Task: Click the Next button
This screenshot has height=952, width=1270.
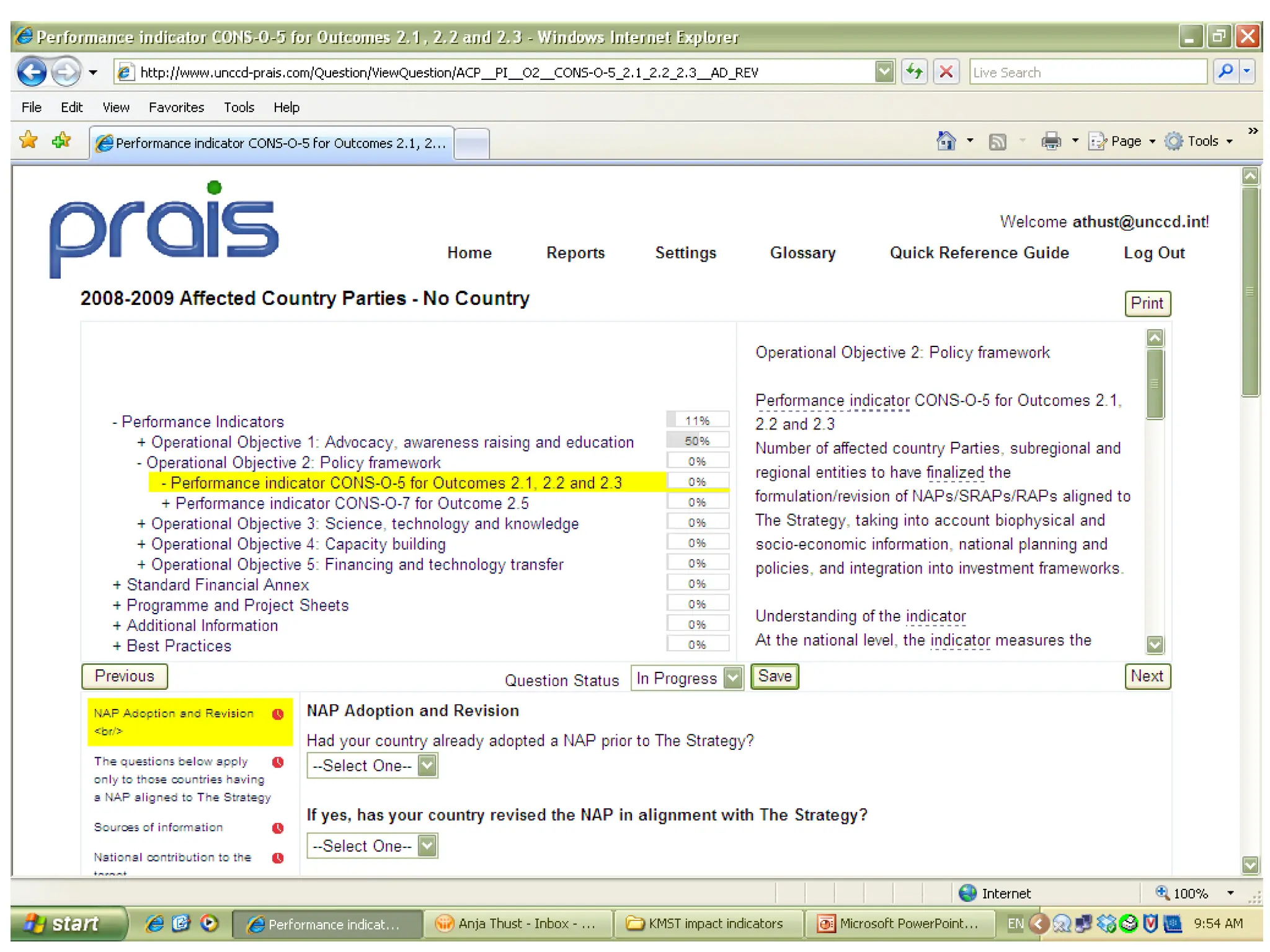Action: pyautogui.click(x=1147, y=676)
